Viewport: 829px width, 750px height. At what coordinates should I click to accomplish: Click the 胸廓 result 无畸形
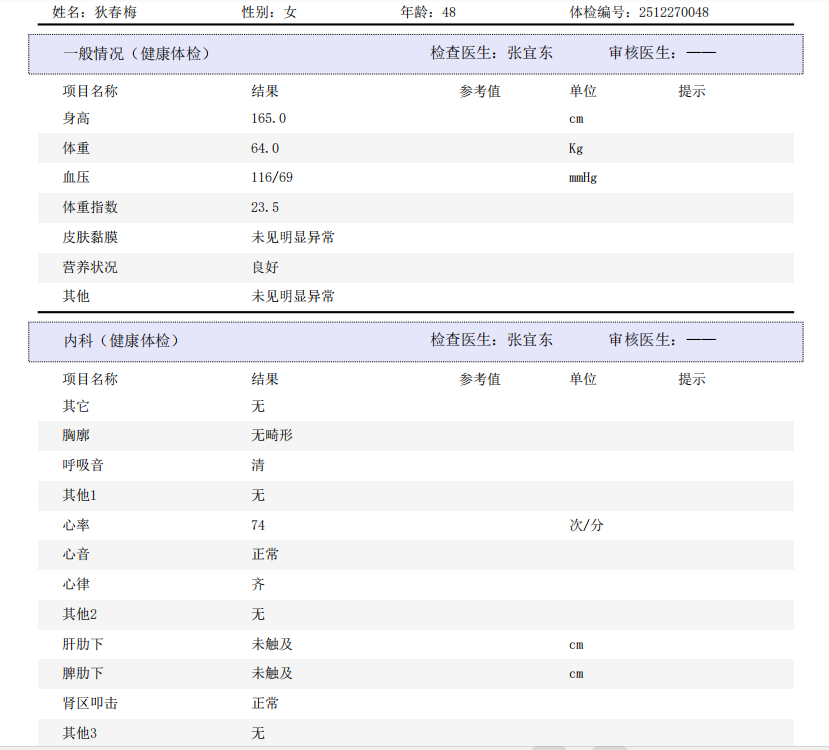click(x=272, y=436)
